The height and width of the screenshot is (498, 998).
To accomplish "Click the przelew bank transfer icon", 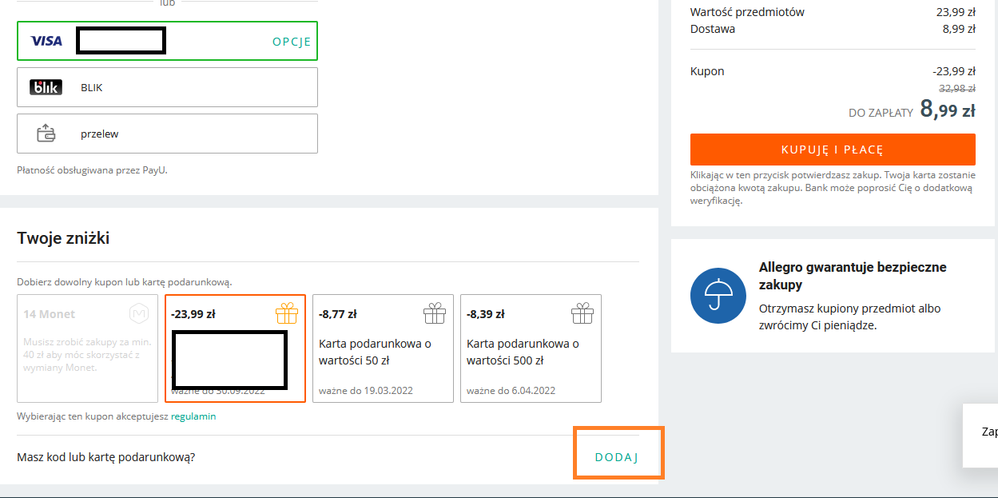I will point(46,134).
